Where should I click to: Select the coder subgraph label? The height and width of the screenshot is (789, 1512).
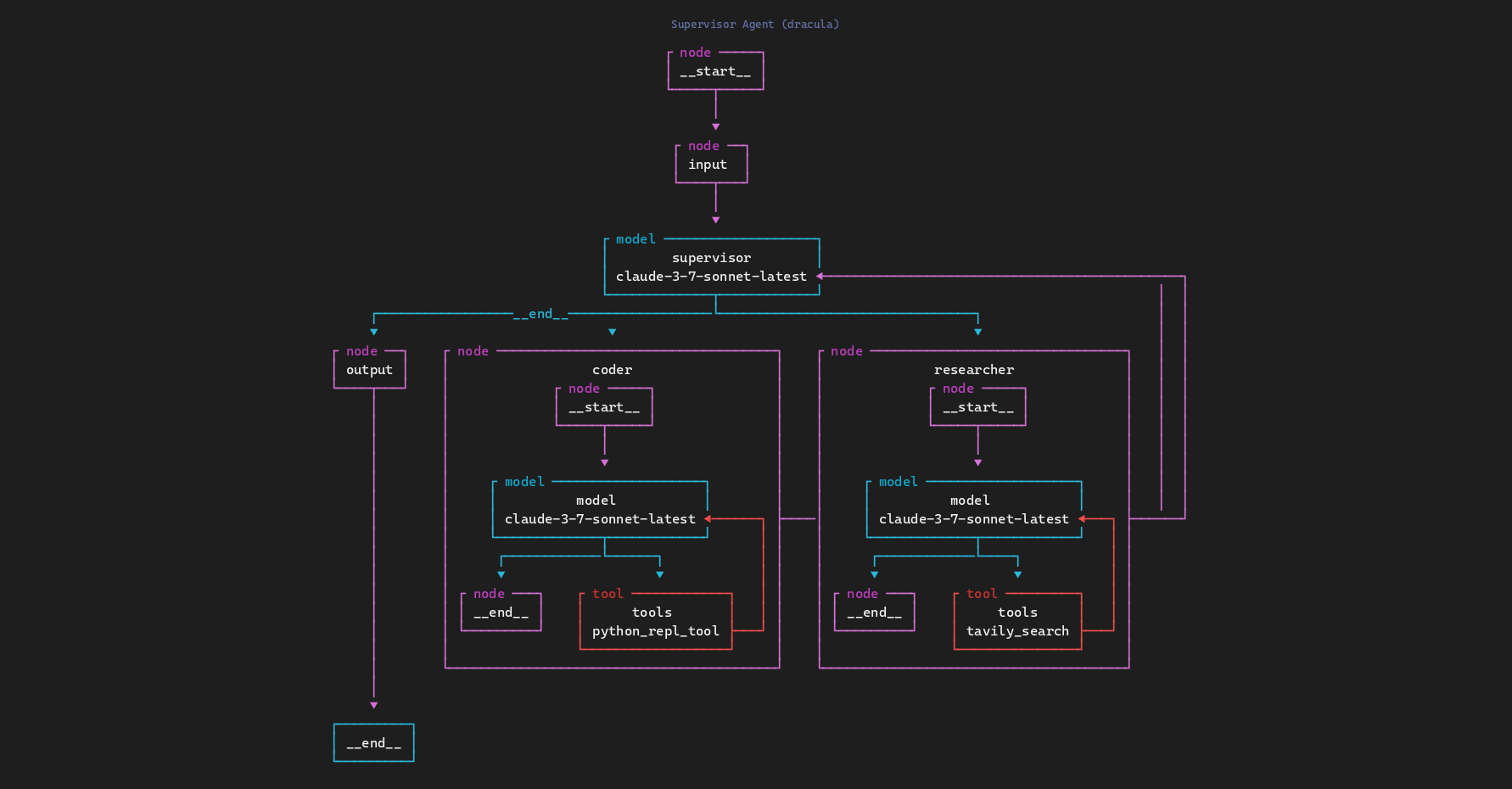pyautogui.click(x=613, y=369)
